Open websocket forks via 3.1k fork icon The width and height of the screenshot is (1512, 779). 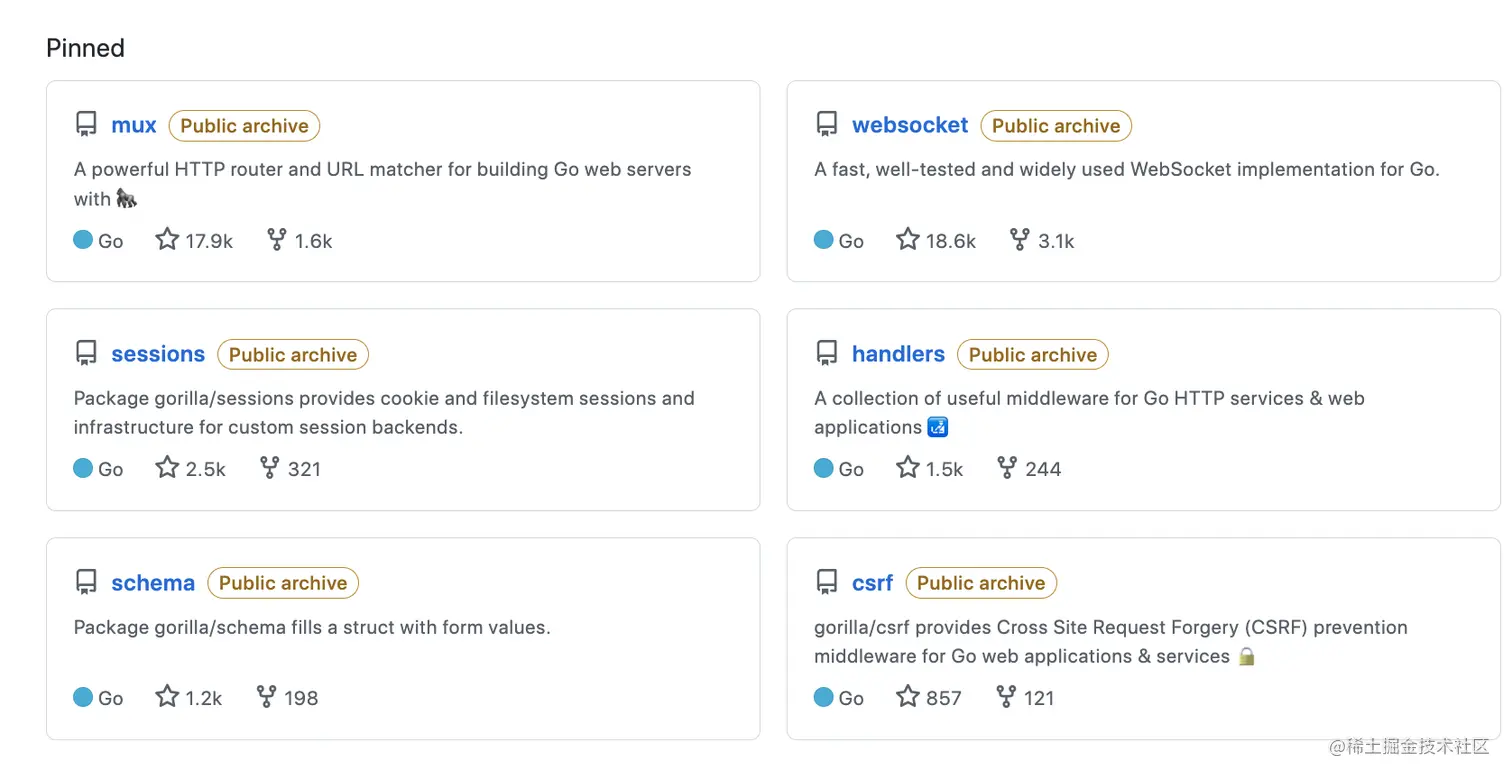pyautogui.click(x=1019, y=240)
